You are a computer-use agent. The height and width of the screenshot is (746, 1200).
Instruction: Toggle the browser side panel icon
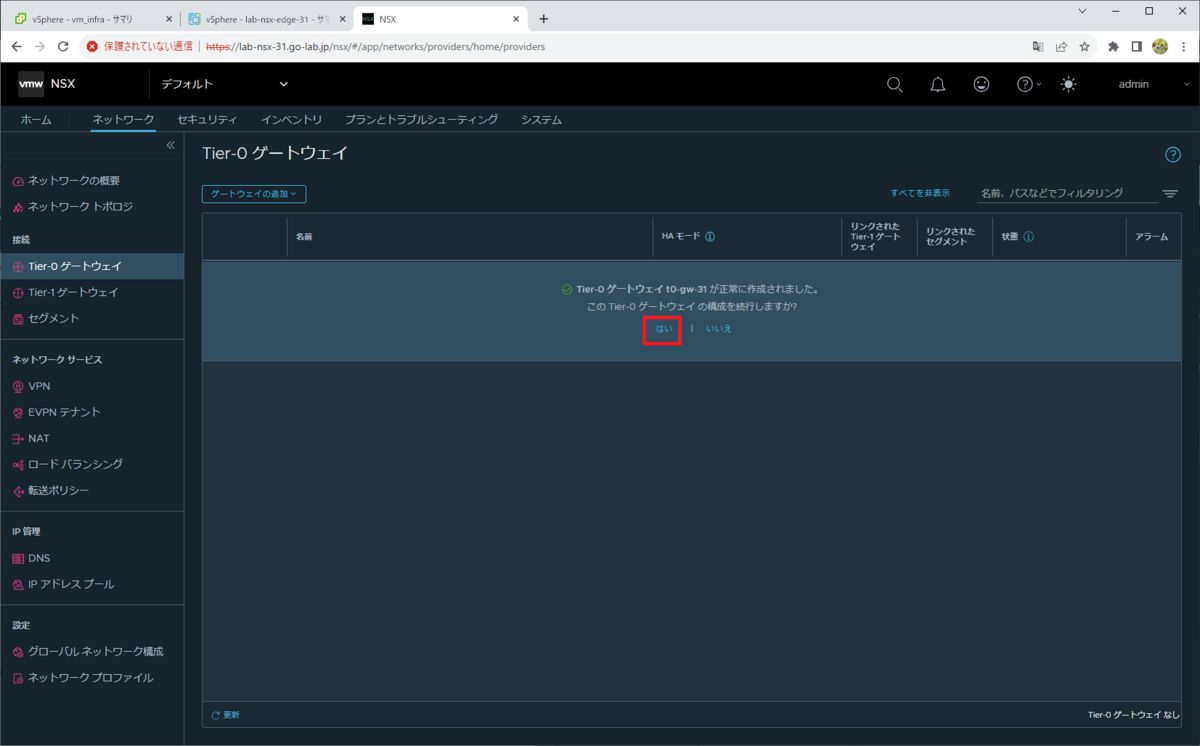click(1137, 46)
